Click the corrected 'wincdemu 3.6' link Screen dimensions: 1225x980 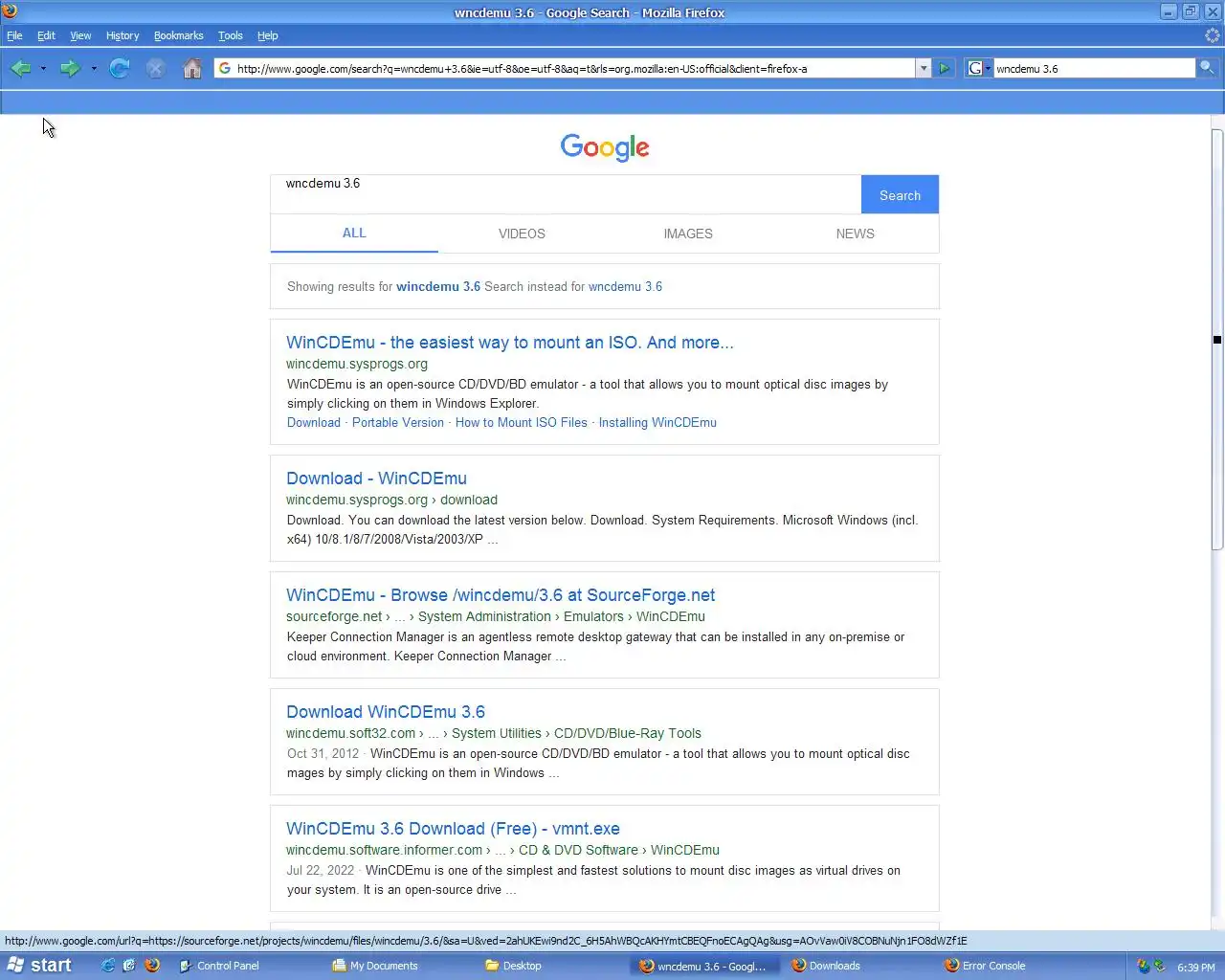438,286
